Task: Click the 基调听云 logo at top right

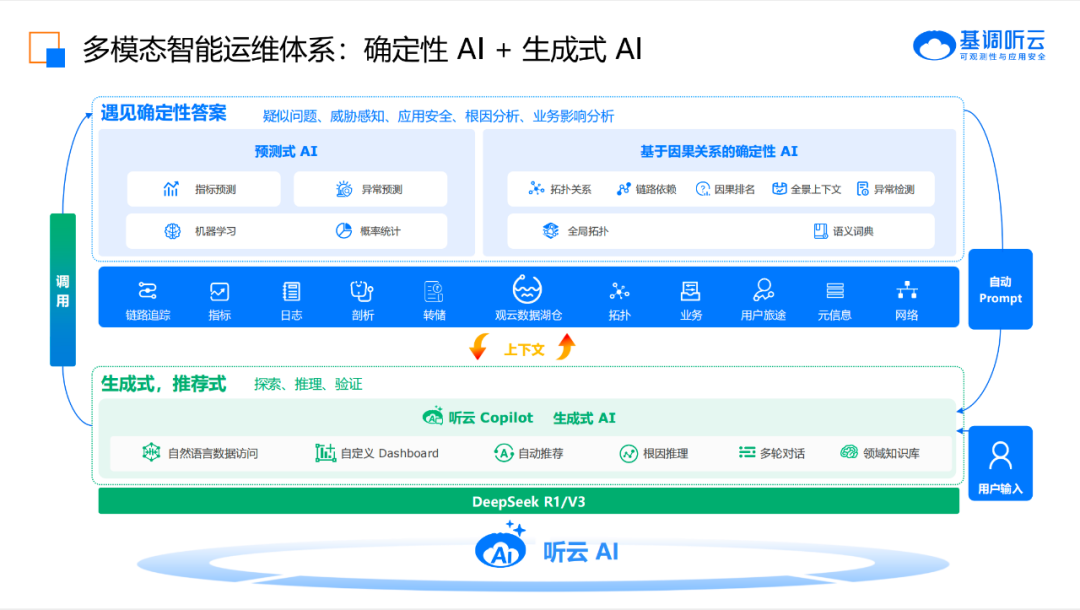Action: [x=979, y=46]
